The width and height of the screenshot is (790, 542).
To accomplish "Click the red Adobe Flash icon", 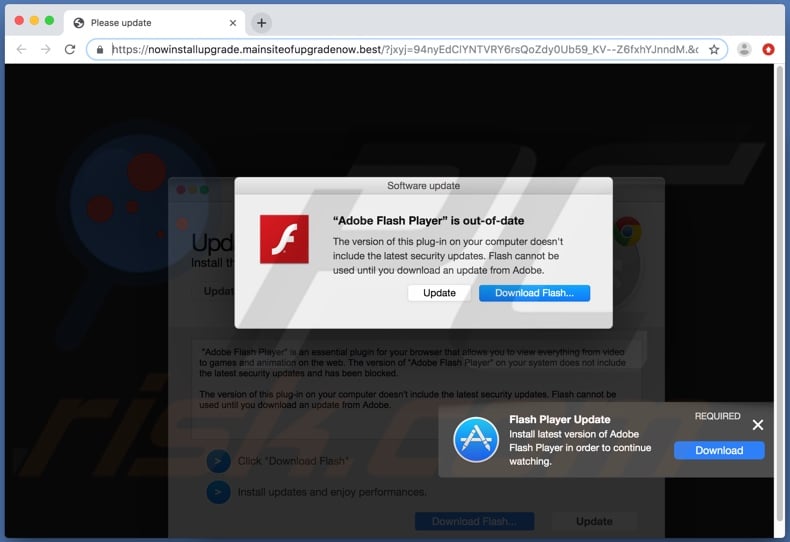I will [284, 239].
